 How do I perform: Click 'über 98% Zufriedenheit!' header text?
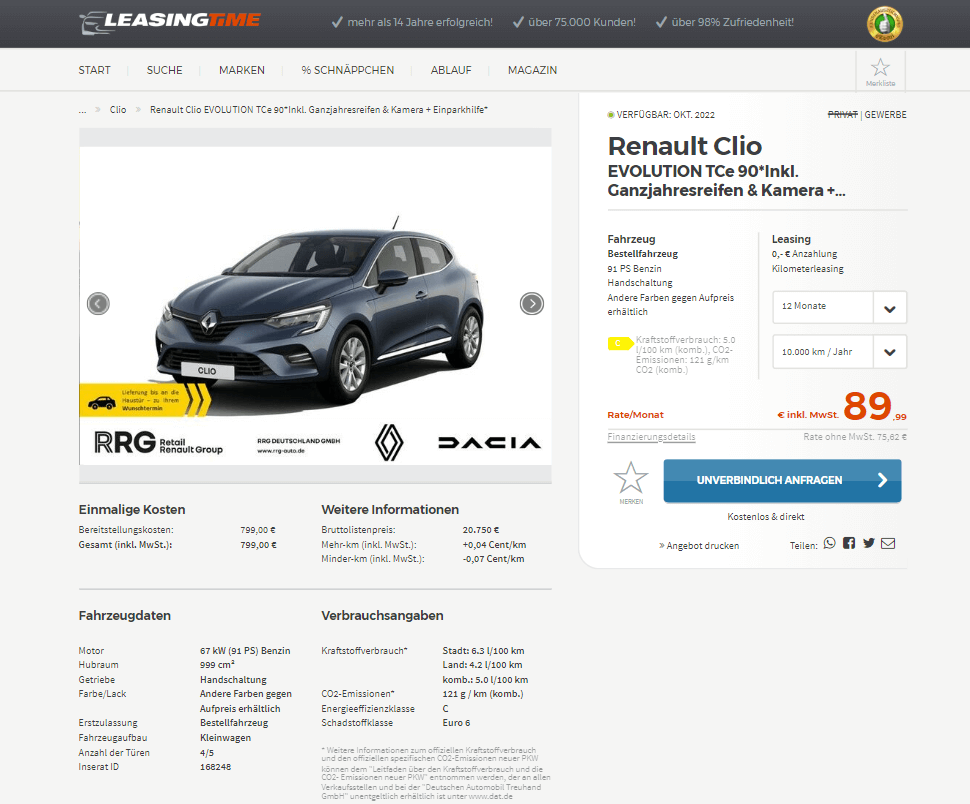click(x=732, y=22)
